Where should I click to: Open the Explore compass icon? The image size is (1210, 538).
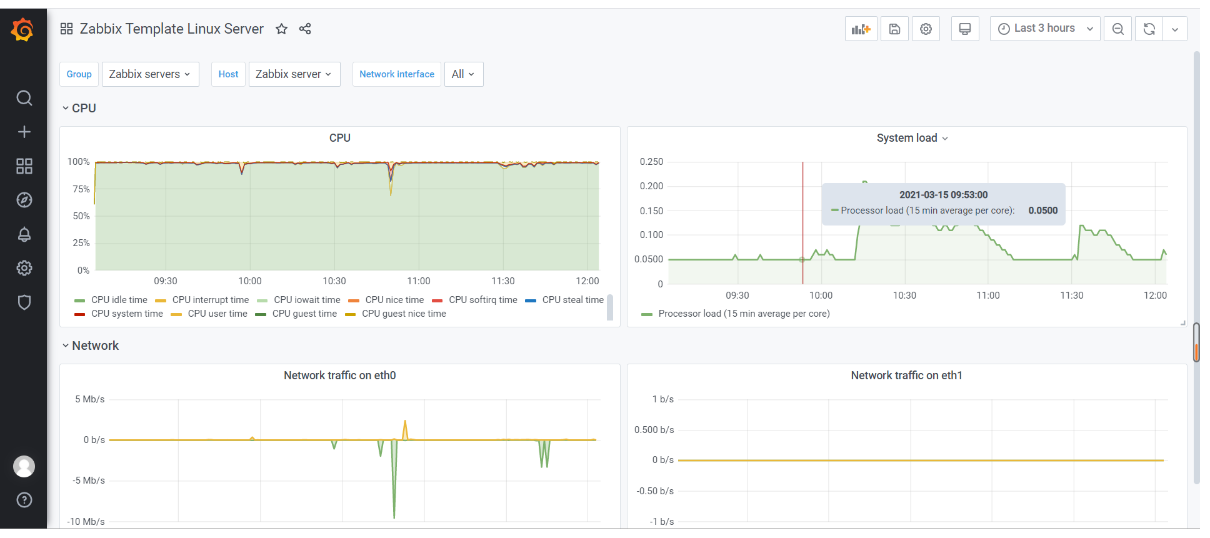[x=24, y=200]
